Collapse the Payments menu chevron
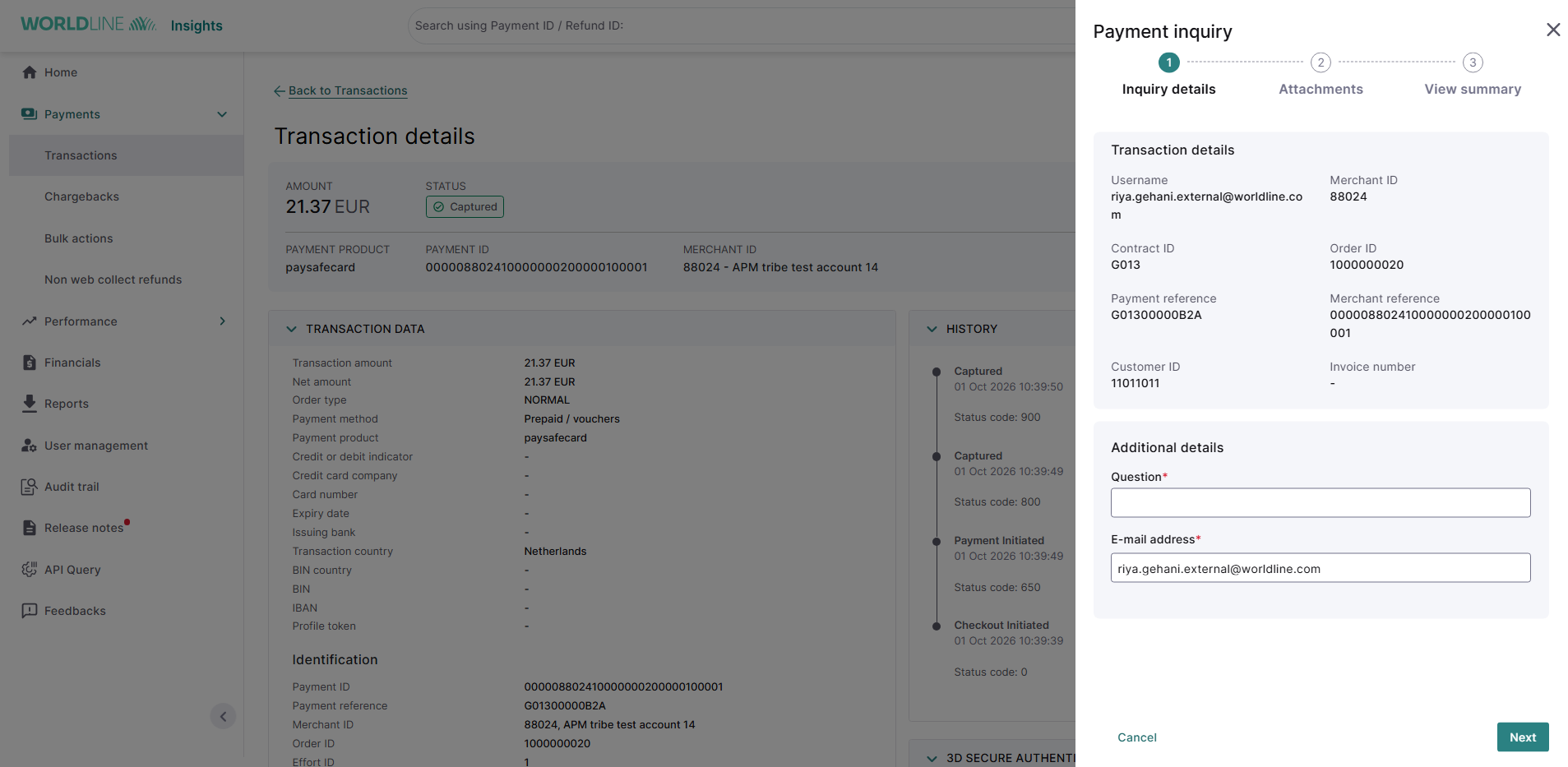This screenshot has width=1568, height=767. pyautogui.click(x=222, y=114)
